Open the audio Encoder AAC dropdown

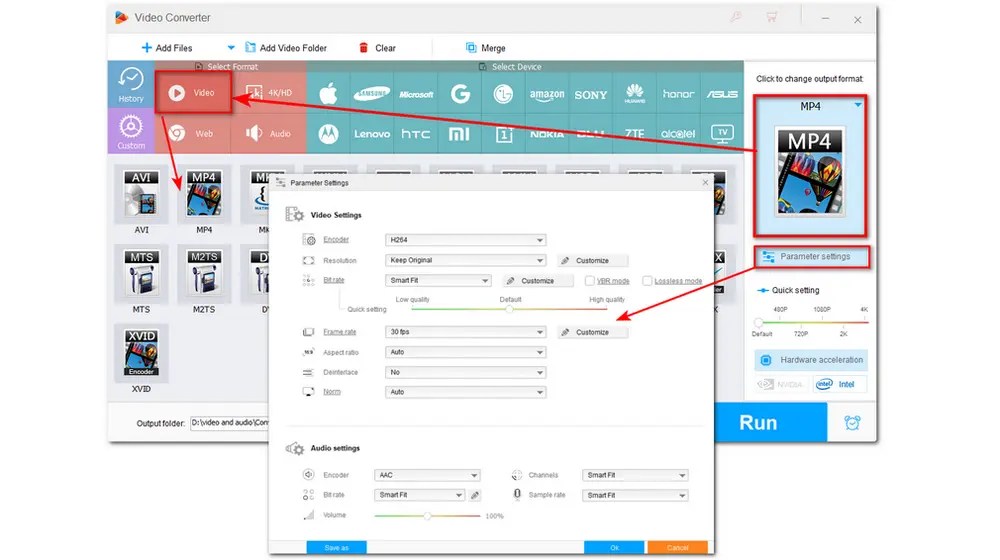point(427,475)
